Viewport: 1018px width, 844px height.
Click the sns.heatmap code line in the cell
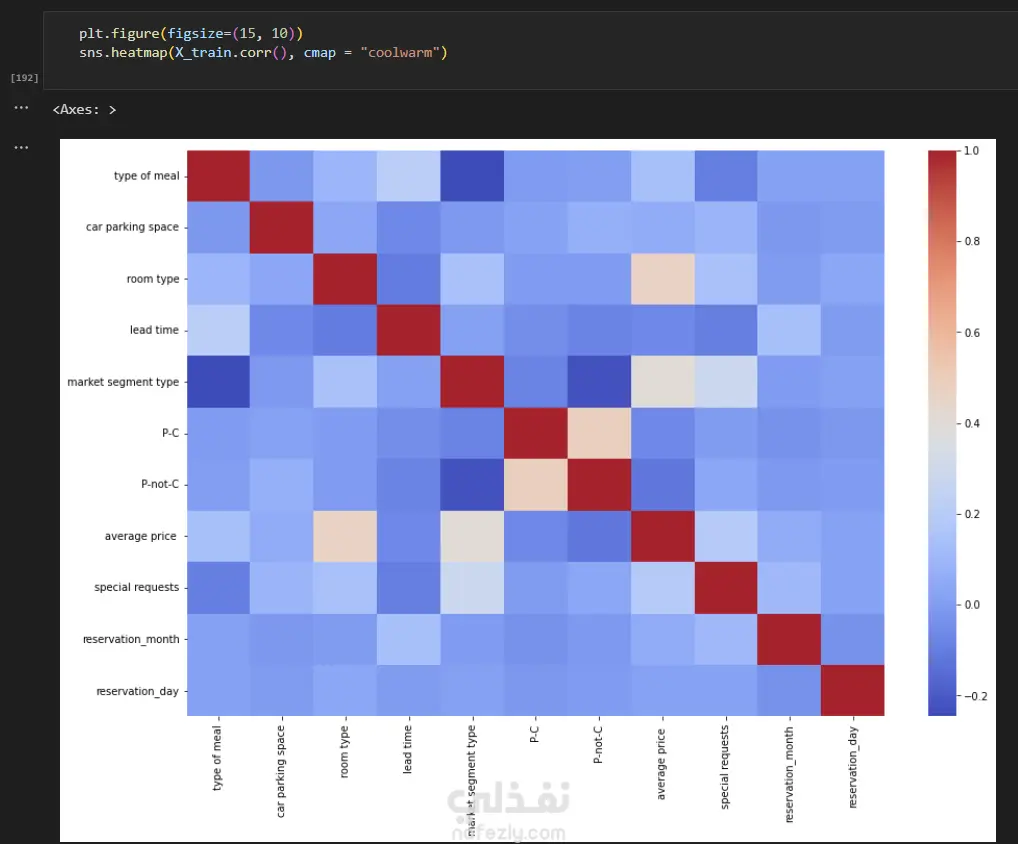263,53
